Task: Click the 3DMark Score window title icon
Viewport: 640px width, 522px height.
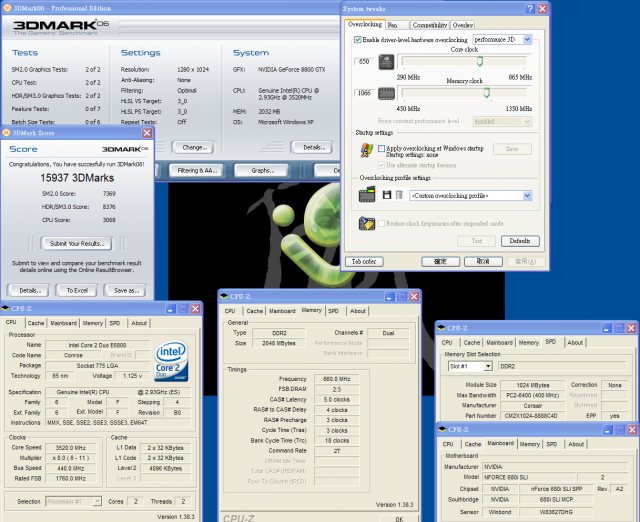Action: point(7,133)
